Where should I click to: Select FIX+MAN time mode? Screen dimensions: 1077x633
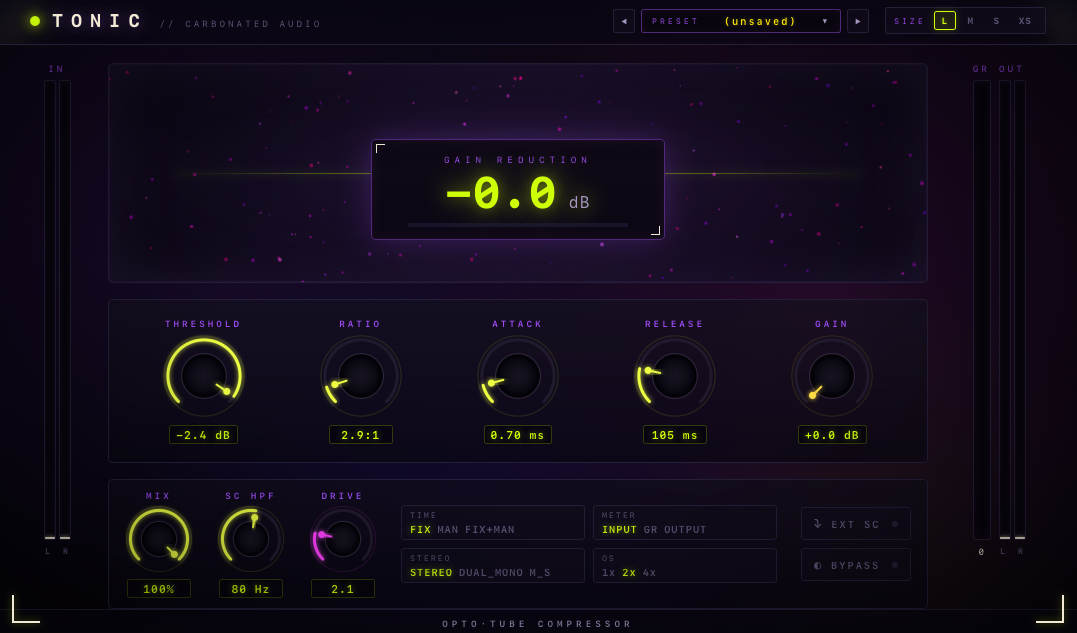[490, 530]
